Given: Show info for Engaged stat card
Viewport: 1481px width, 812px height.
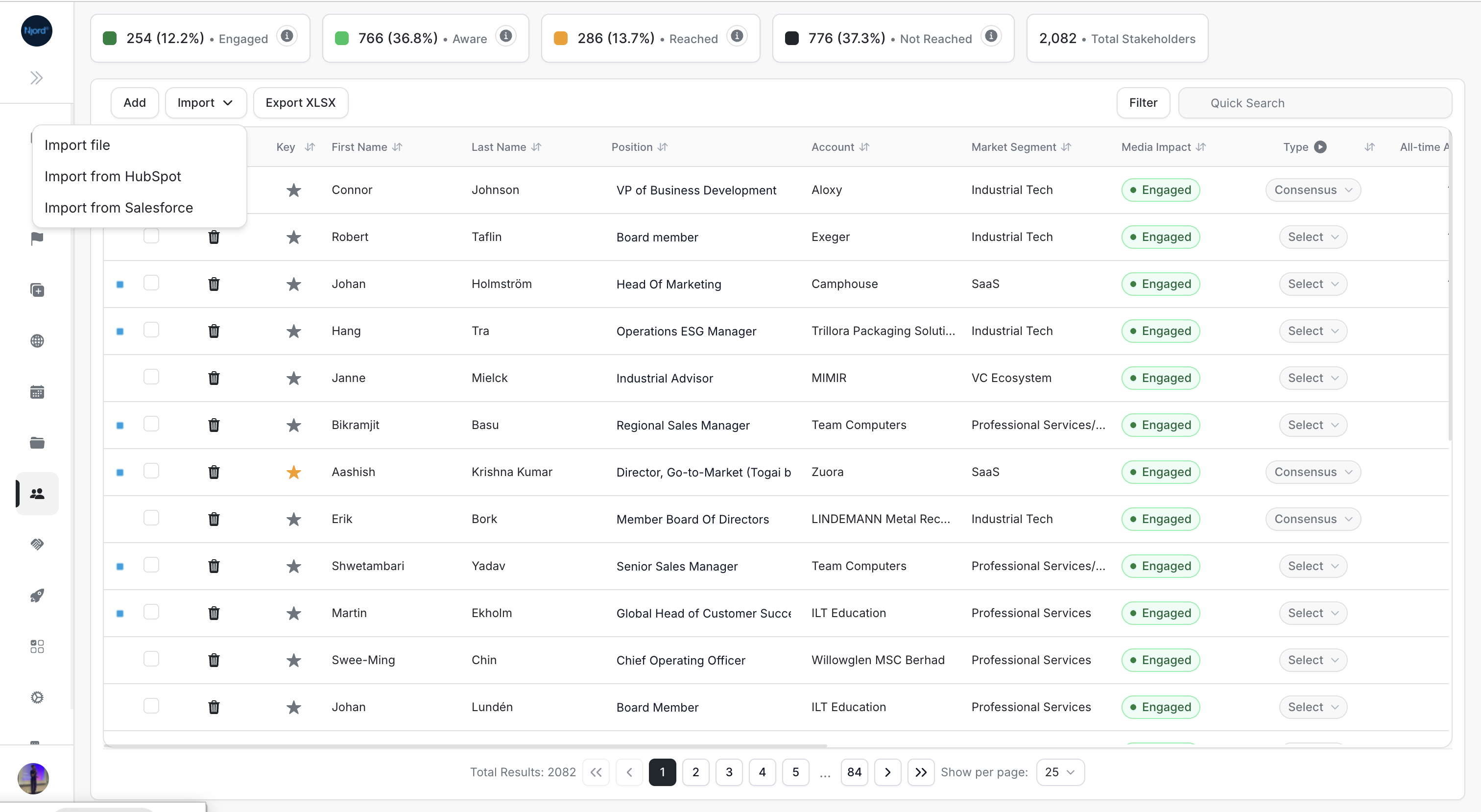Looking at the screenshot, I should click(x=287, y=36).
